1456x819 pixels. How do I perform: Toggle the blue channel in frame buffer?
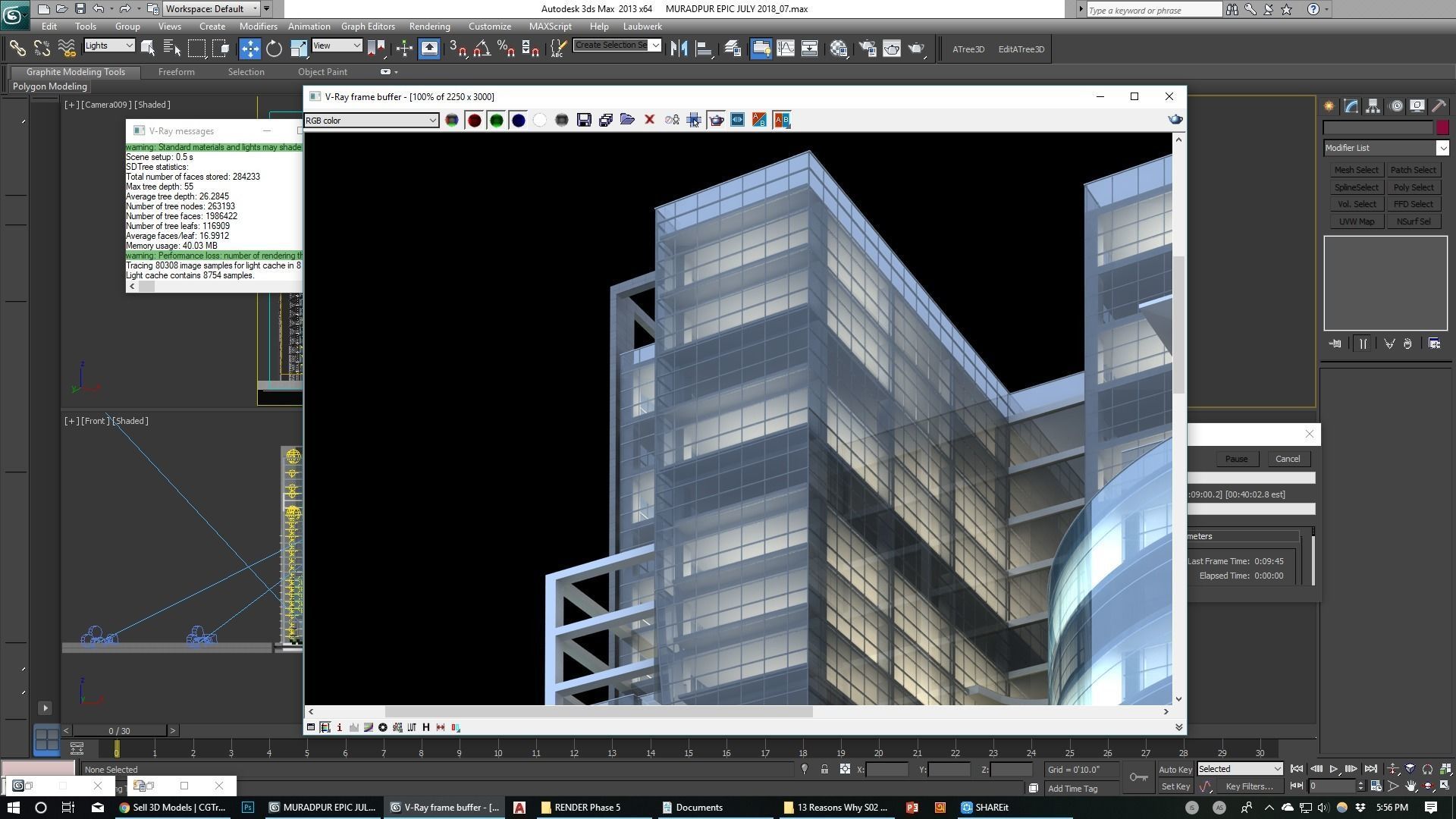point(519,120)
